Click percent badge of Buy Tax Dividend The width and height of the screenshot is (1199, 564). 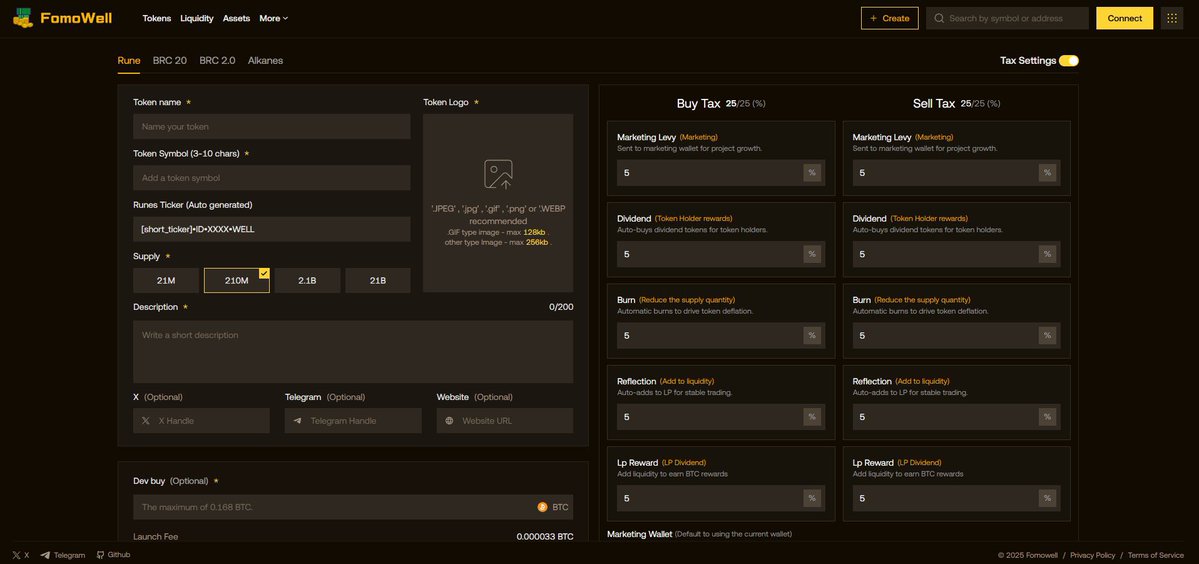coord(811,254)
